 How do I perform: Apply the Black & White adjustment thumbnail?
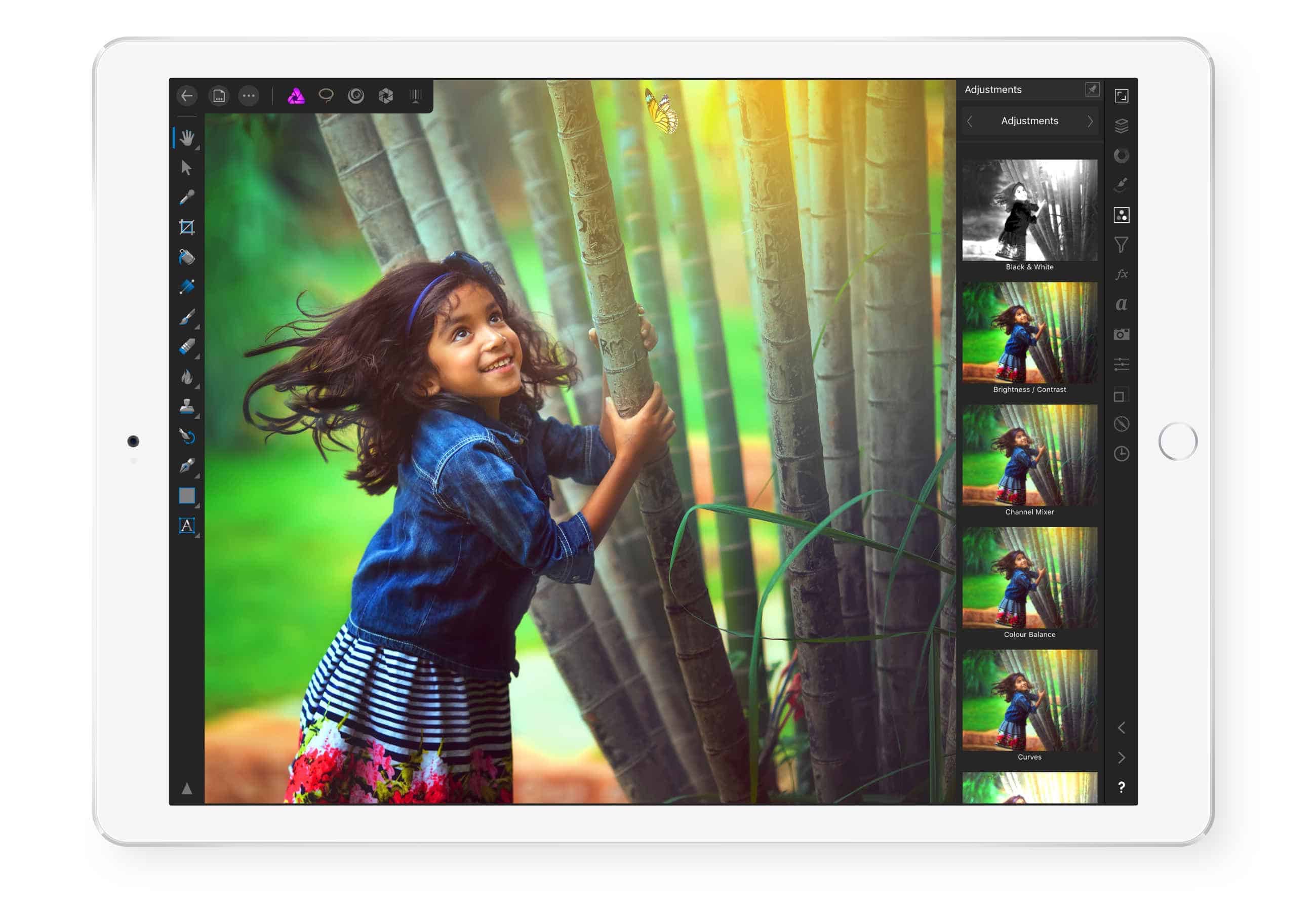pyautogui.click(x=1029, y=210)
